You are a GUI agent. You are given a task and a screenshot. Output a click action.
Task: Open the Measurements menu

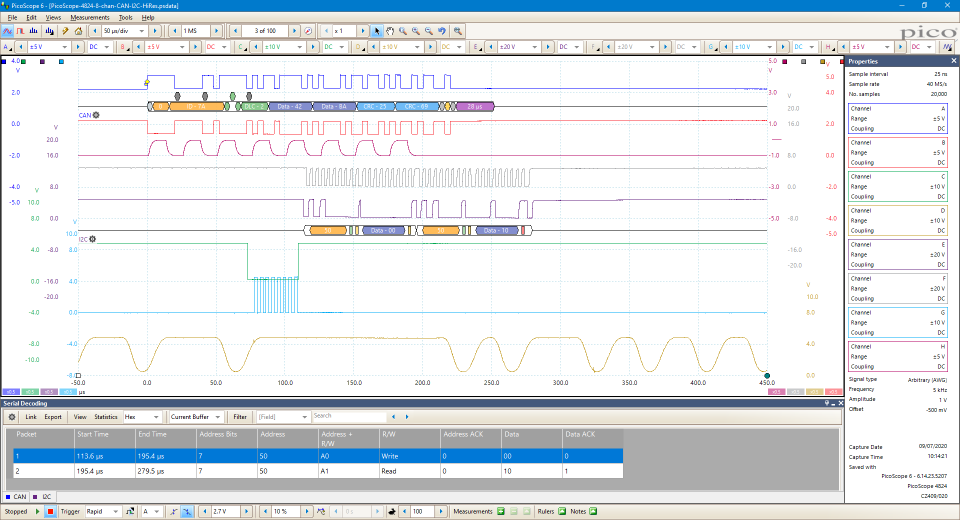(90, 18)
